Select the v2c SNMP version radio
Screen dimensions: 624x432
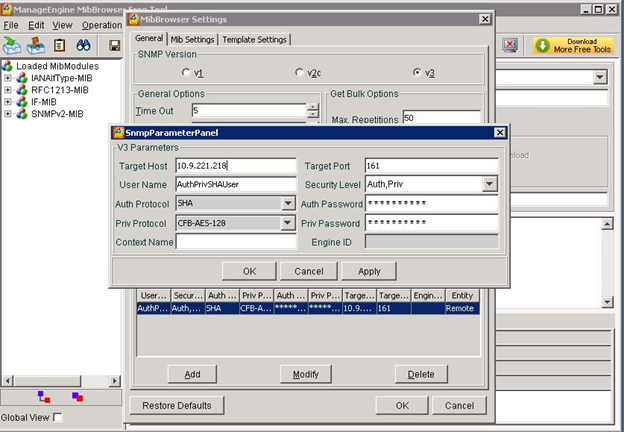(x=299, y=72)
